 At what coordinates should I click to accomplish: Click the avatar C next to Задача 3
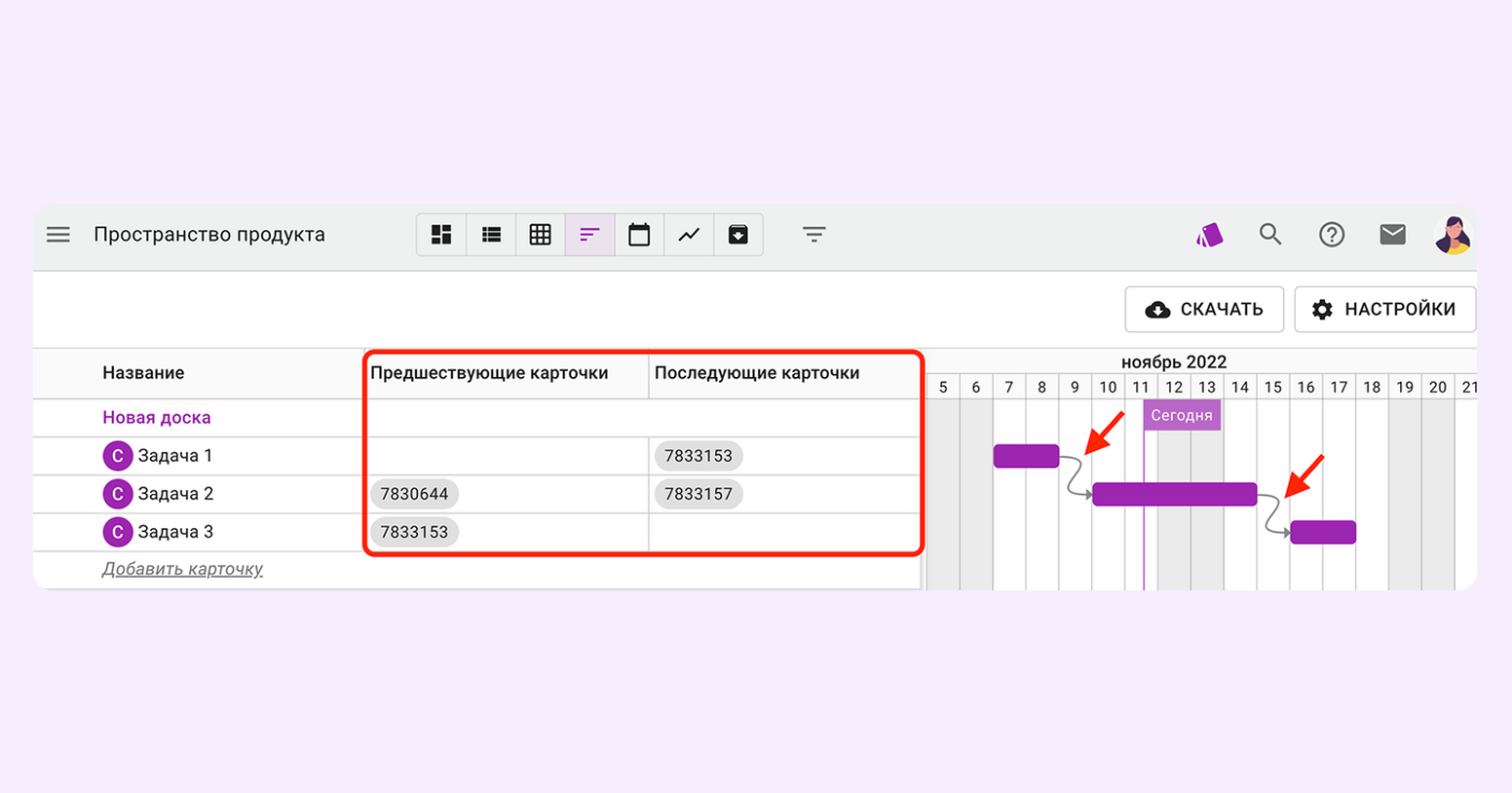pyautogui.click(x=117, y=532)
